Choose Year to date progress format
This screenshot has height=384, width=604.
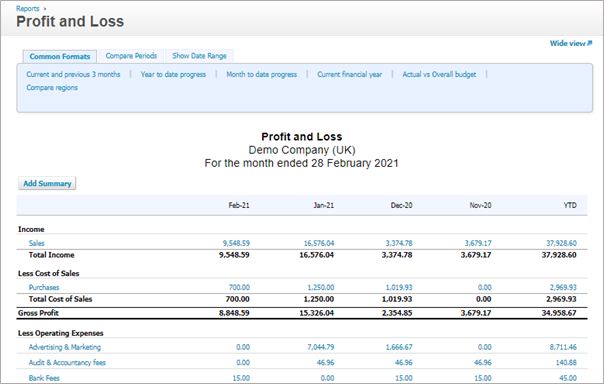[x=173, y=74]
